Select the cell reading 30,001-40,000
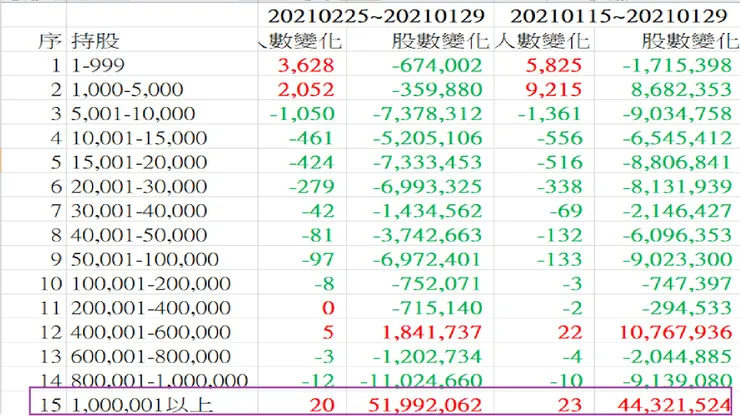Screen dimensions: 740x416 click(x=139, y=211)
